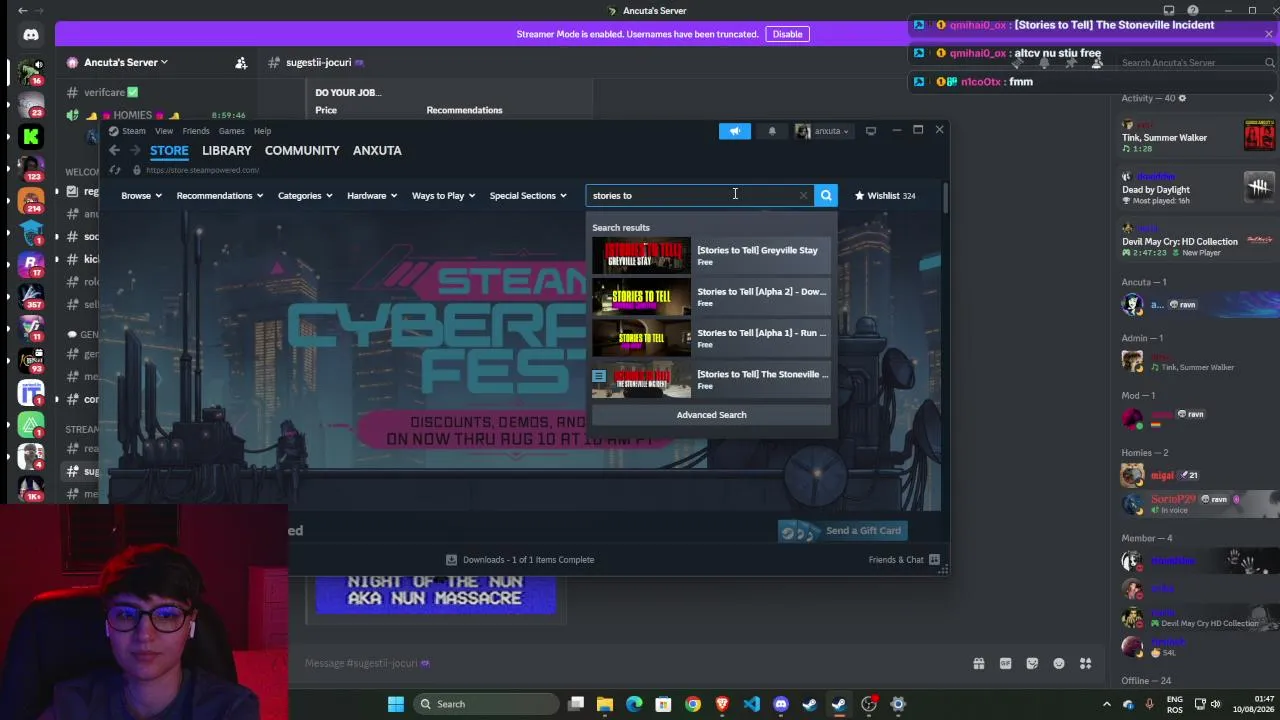1280x720 pixels.
Task: Open the Help menu in Steam
Action: (262, 131)
